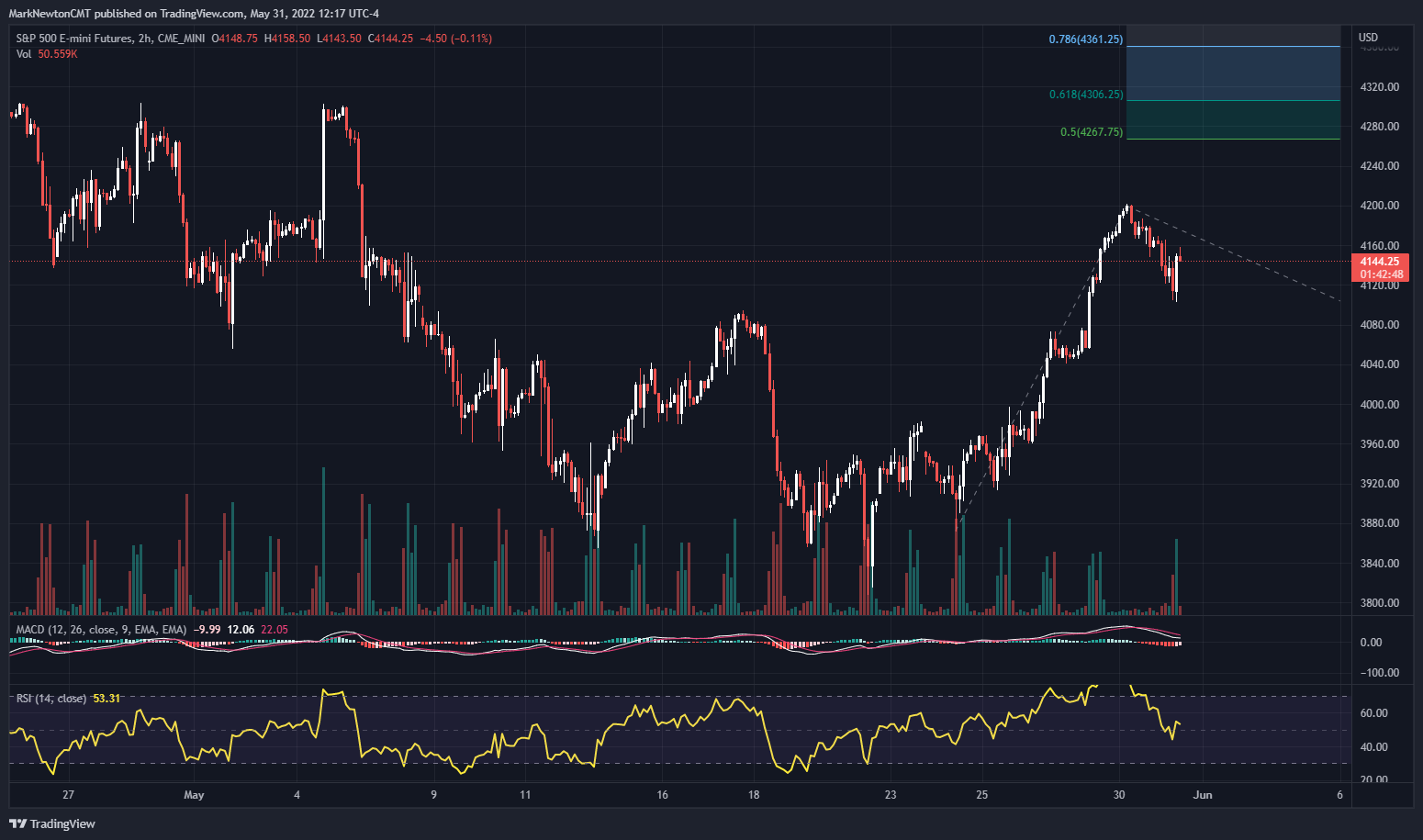Click the 4040.00 price axis label

click(x=1381, y=364)
